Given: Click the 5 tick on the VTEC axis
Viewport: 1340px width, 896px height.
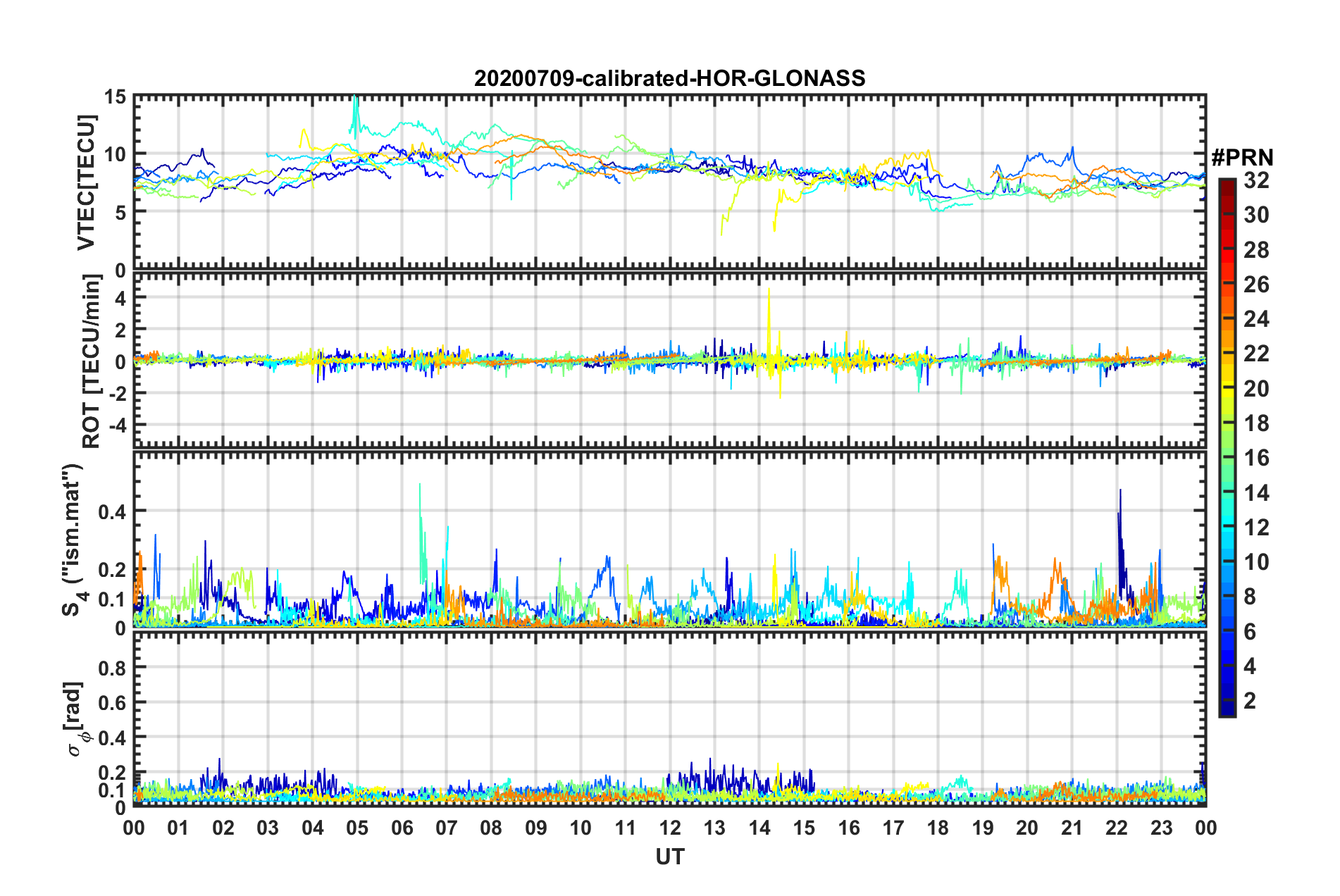Looking at the screenshot, I should [x=120, y=213].
